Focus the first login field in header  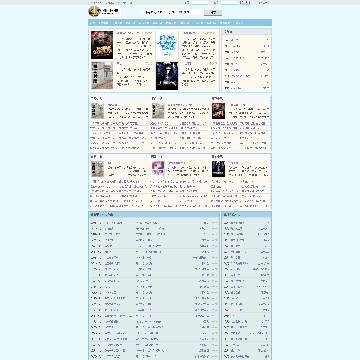(200, 3)
